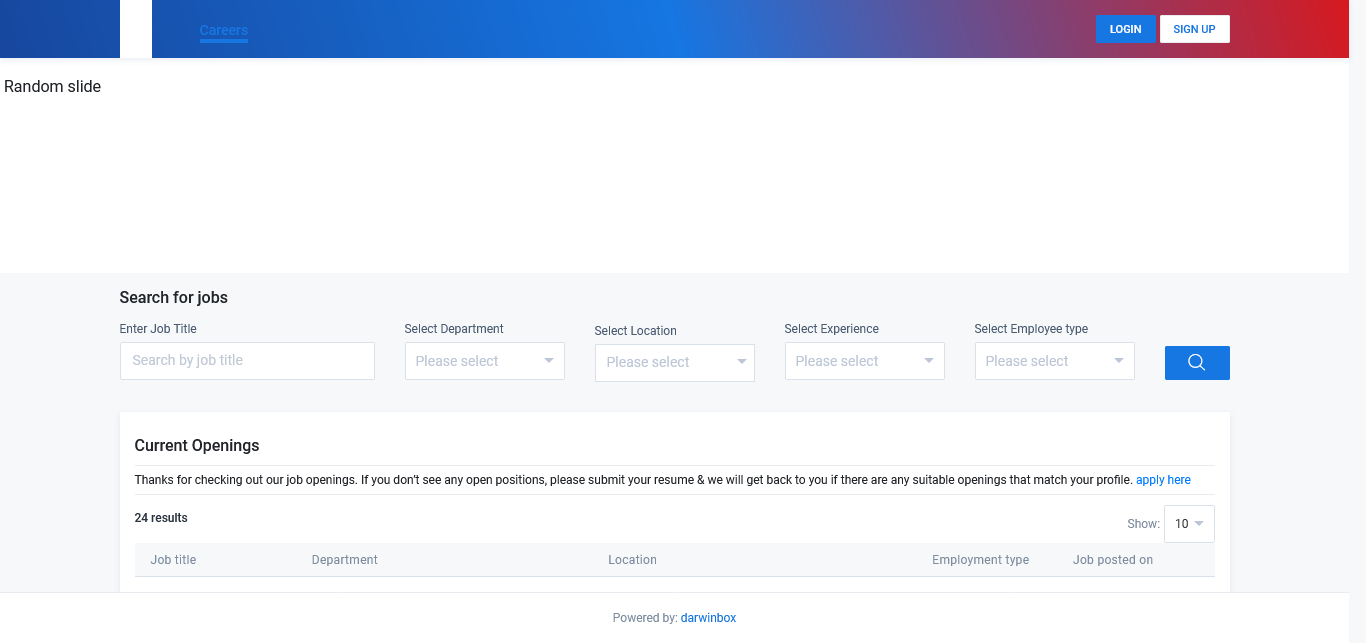Click the Department column header
The image size is (1366, 643).
[x=344, y=560]
